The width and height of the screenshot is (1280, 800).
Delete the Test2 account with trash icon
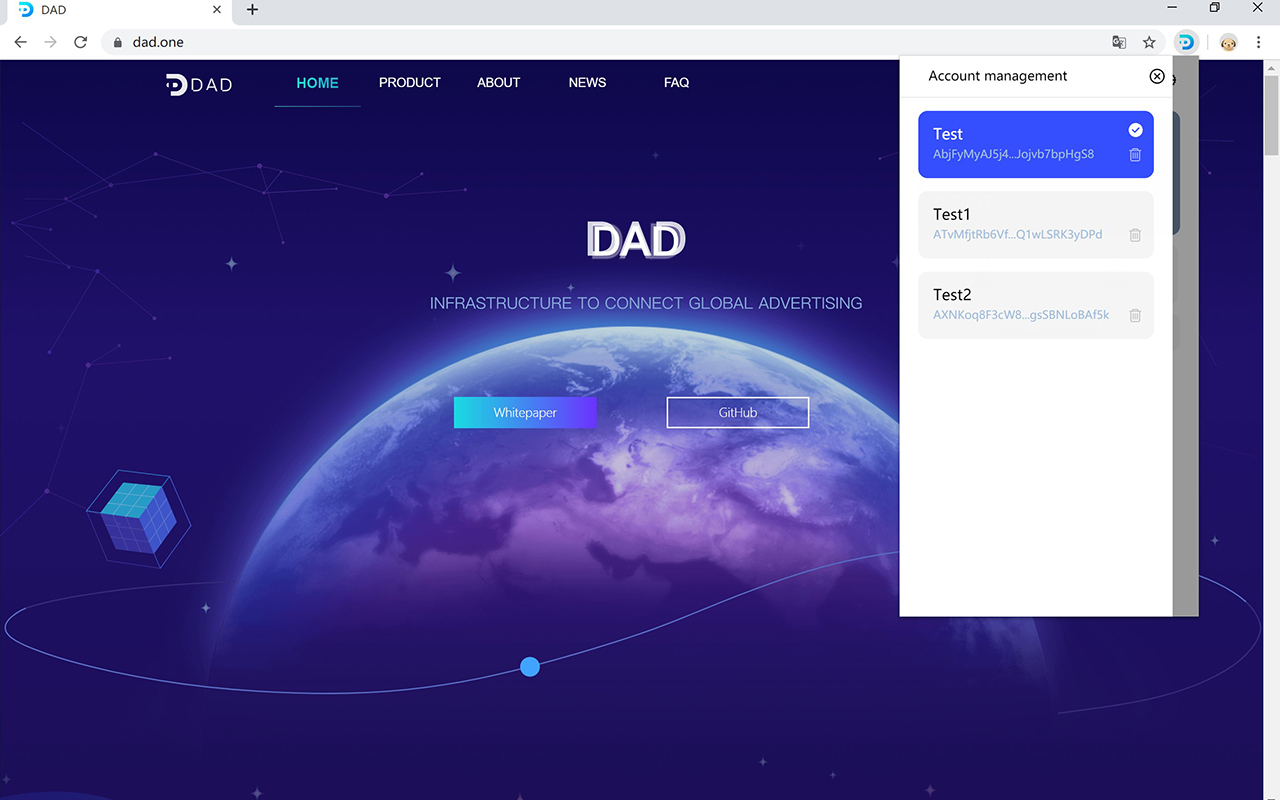[x=1135, y=315]
